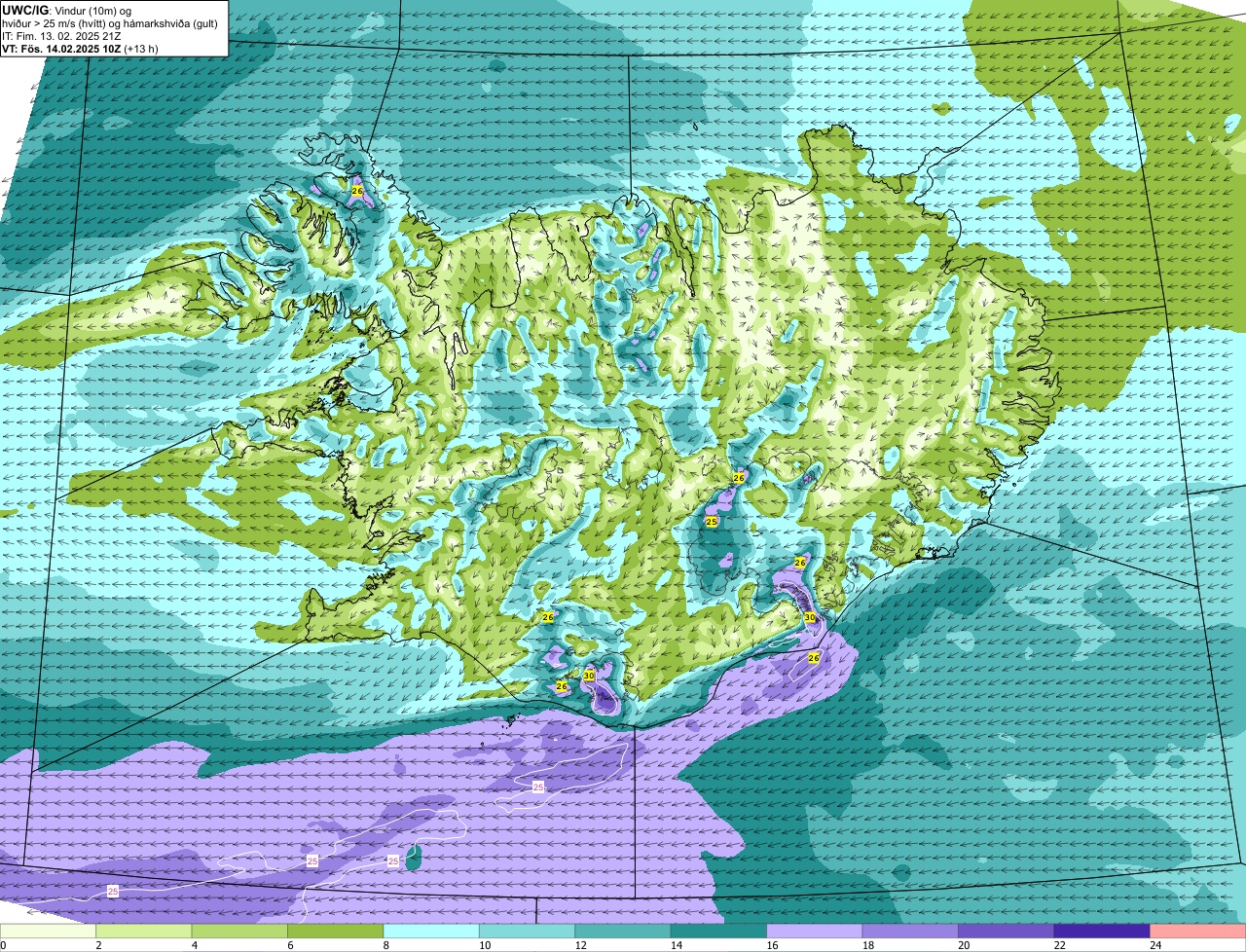
Task: Click the "UWC/IG: Vindur (10m) og" title line
Action: [x=66, y=10]
